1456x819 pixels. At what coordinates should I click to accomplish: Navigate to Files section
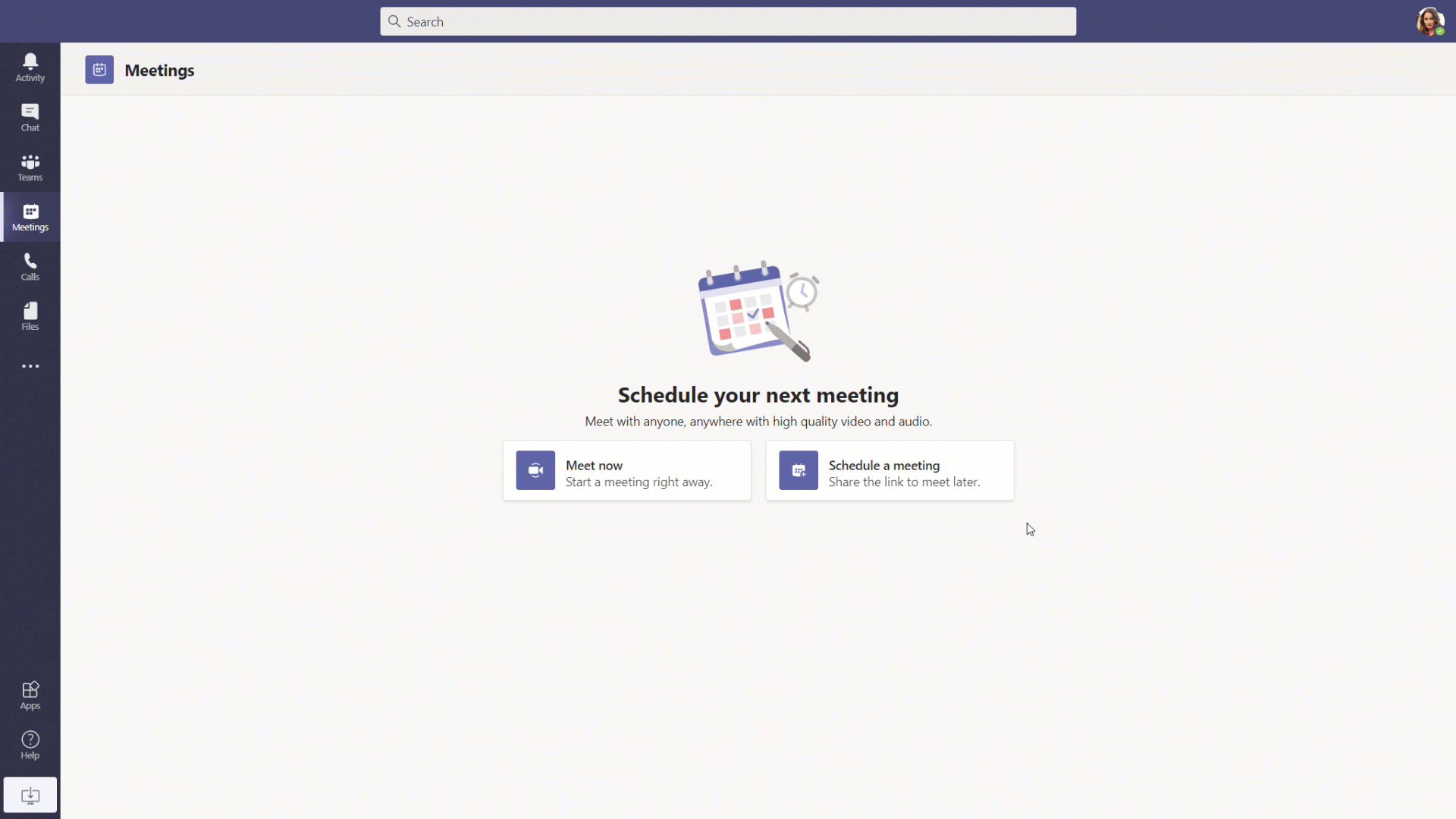tap(30, 317)
